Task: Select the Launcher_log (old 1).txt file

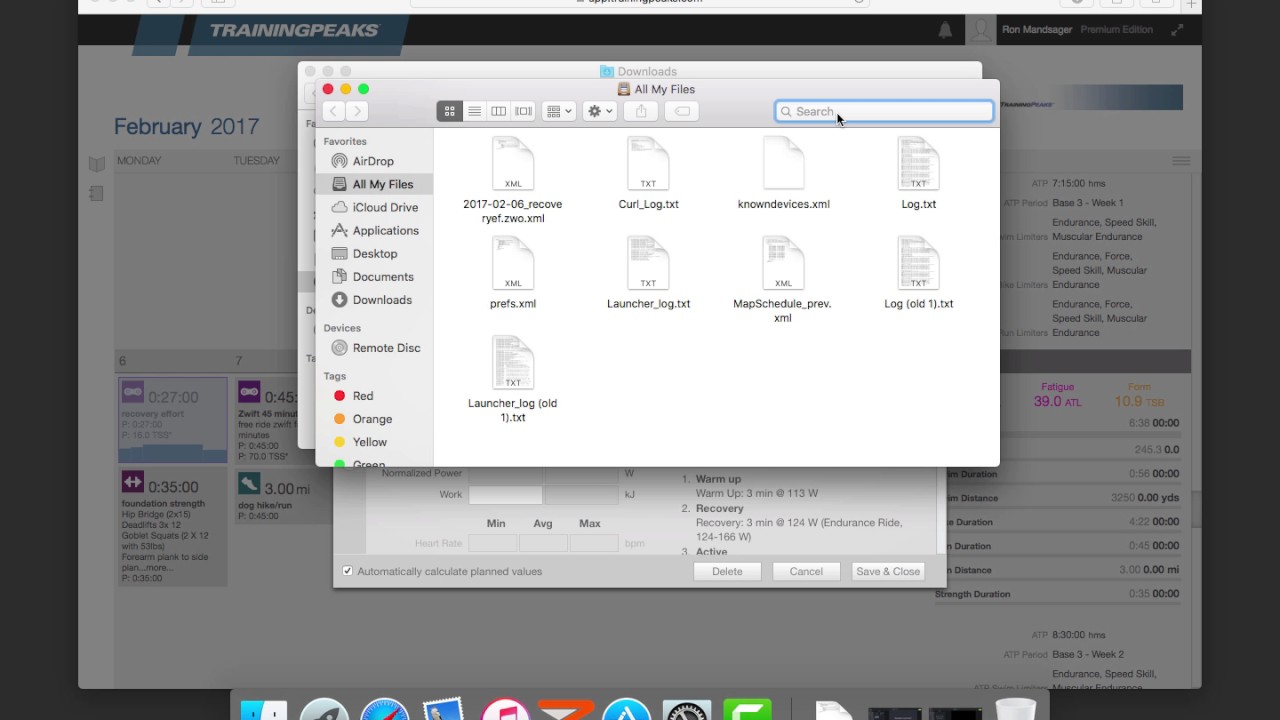Action: (513, 379)
